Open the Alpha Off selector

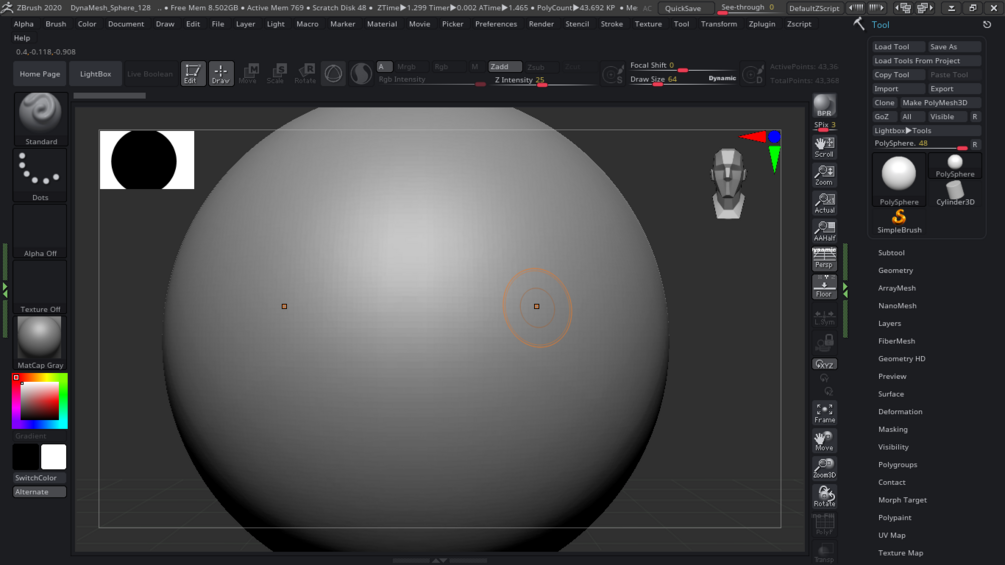click(x=40, y=231)
